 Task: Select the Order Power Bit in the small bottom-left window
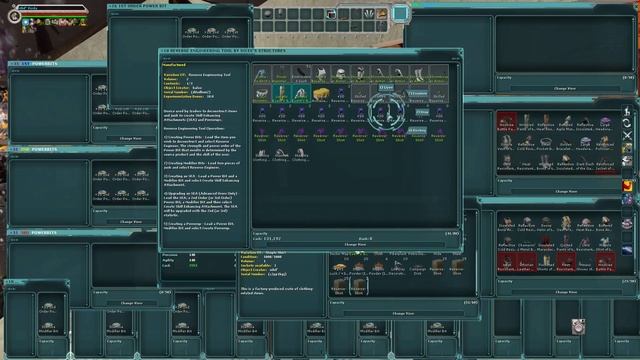49,308
